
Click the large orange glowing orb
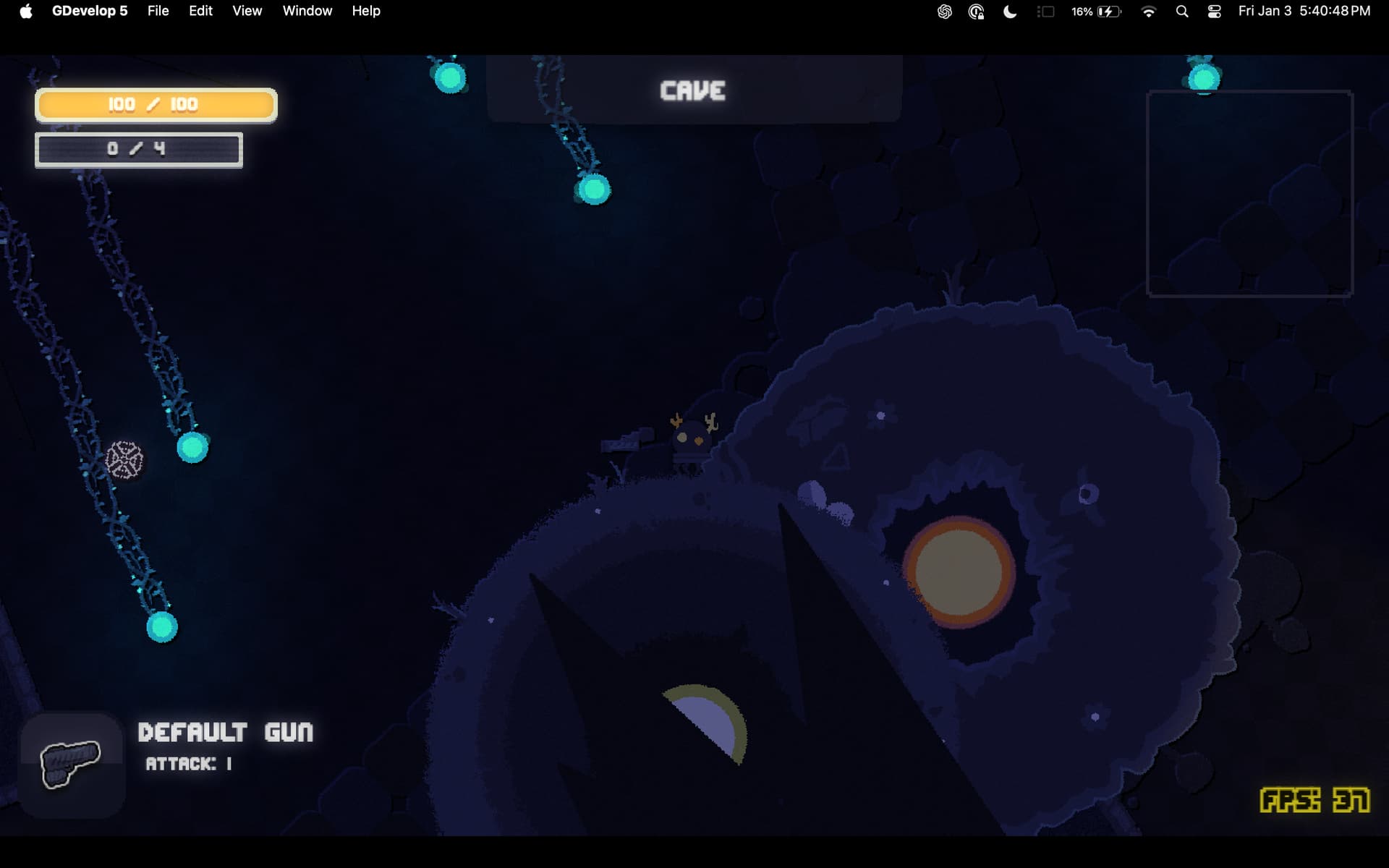pos(959,571)
